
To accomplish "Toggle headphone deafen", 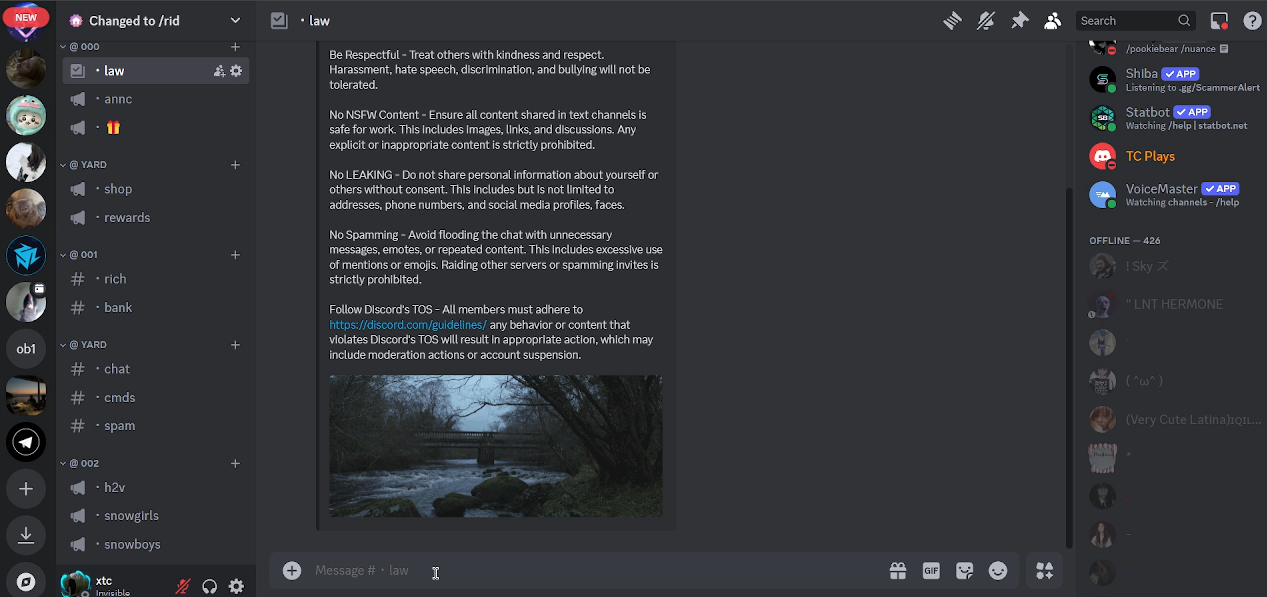I will (x=210, y=586).
